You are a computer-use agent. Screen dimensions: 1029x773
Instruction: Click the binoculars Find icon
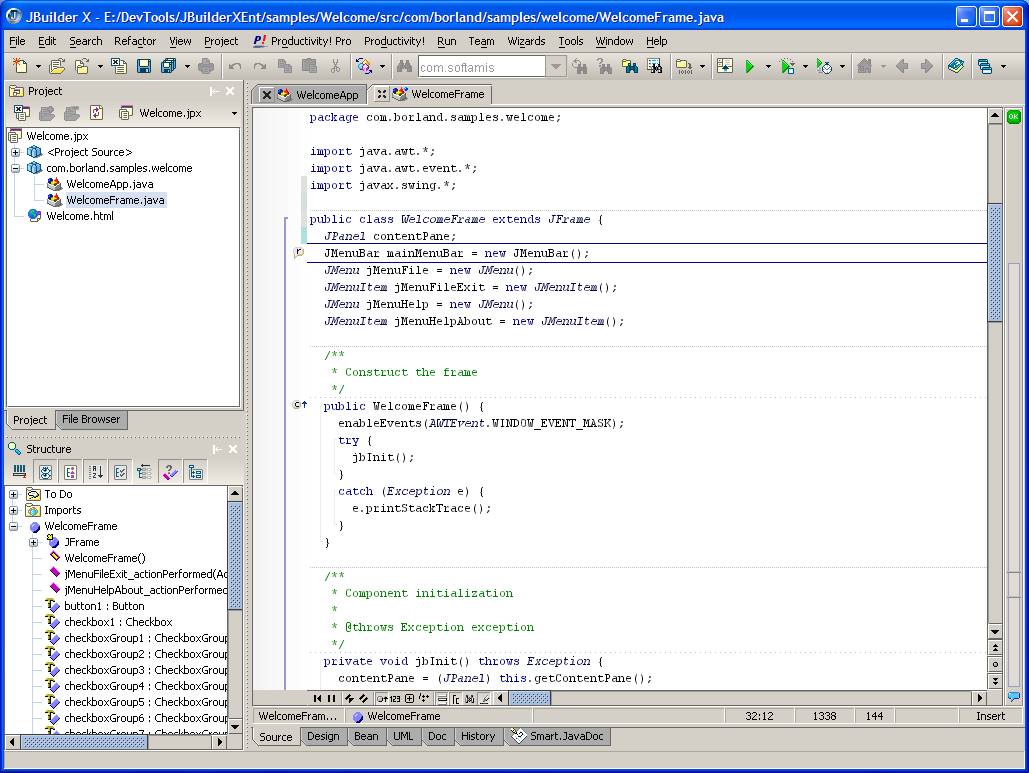[404, 66]
